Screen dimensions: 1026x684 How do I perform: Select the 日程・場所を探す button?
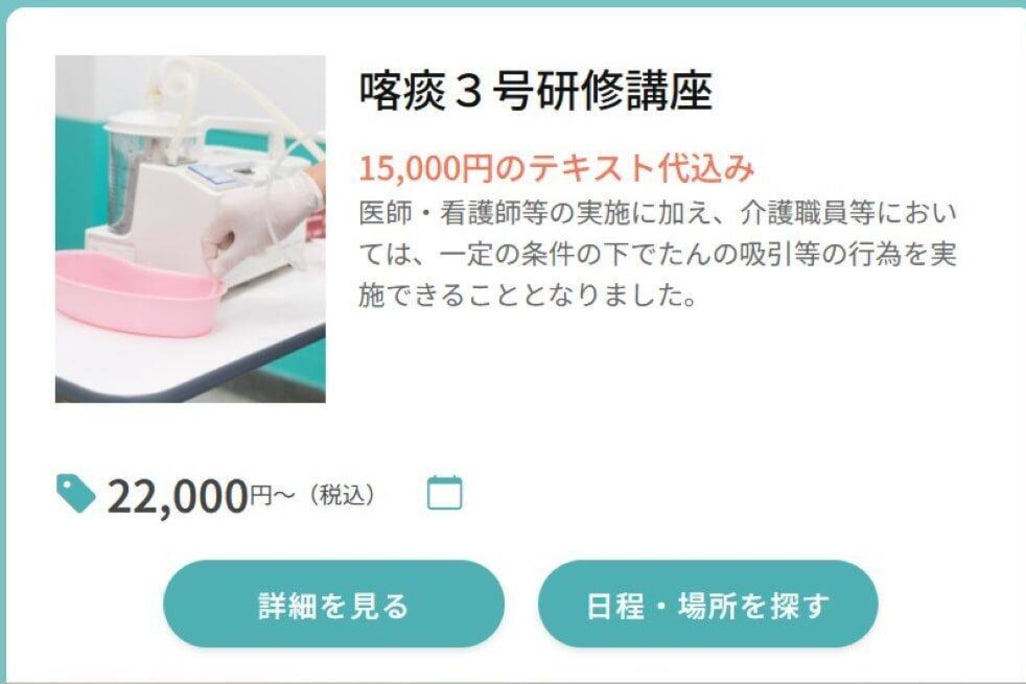[708, 604]
